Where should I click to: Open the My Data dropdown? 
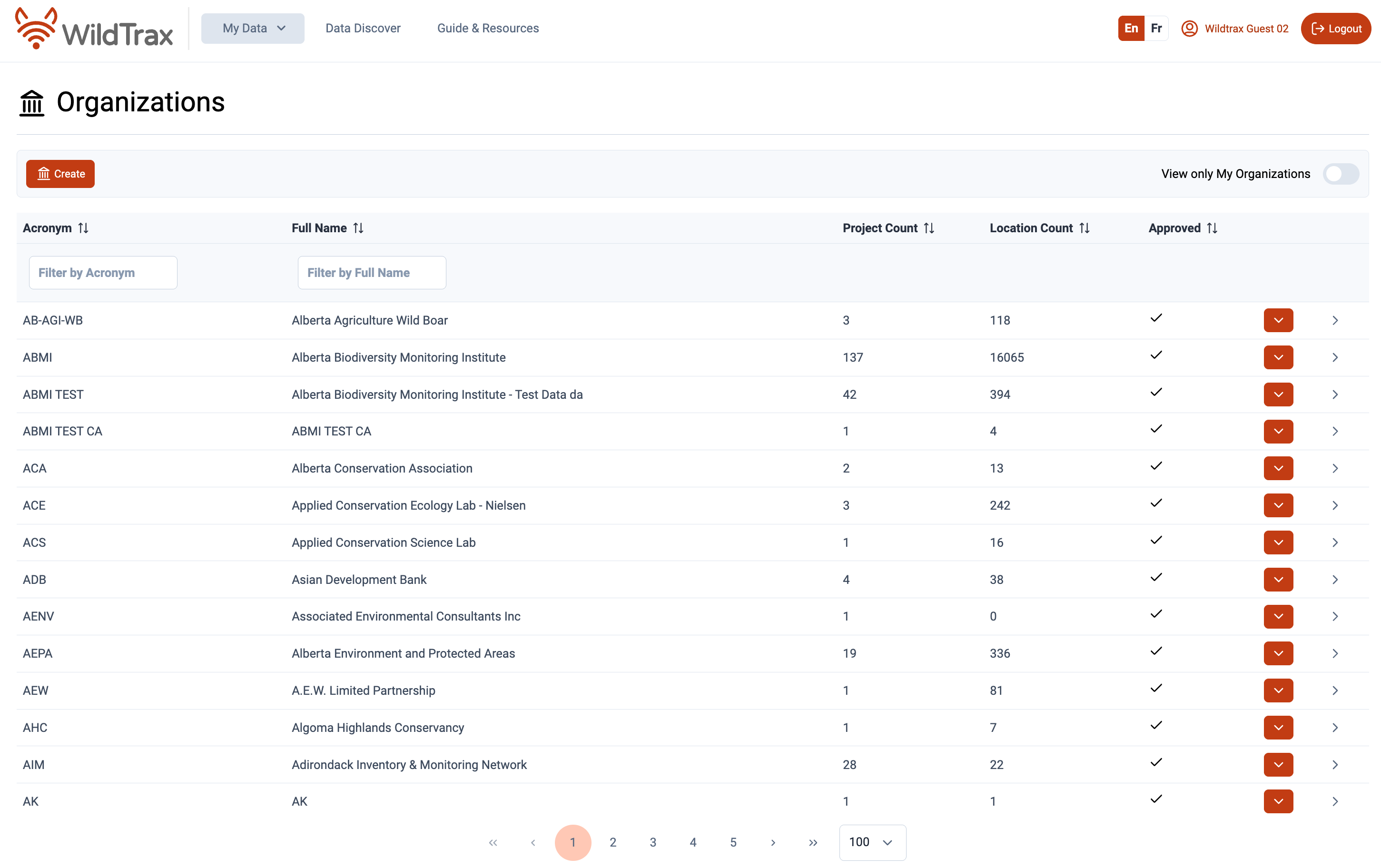coord(253,28)
